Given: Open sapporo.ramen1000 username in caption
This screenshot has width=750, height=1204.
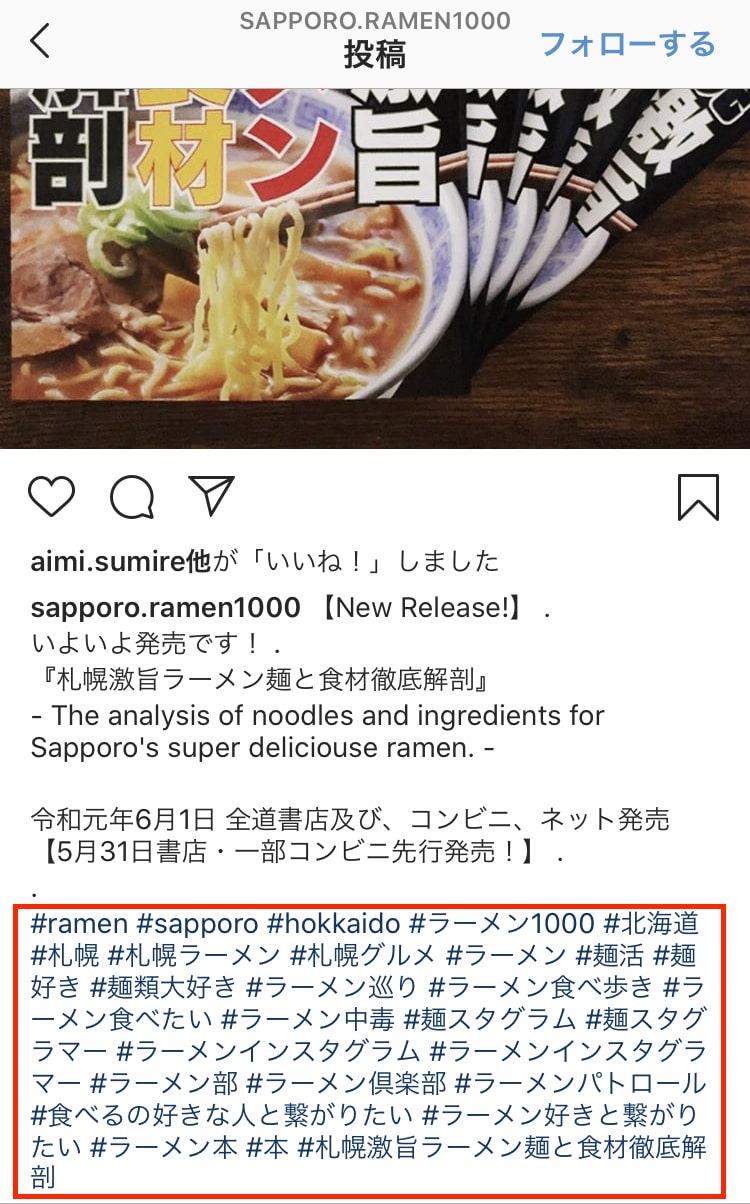Looking at the screenshot, I should 166,607.
